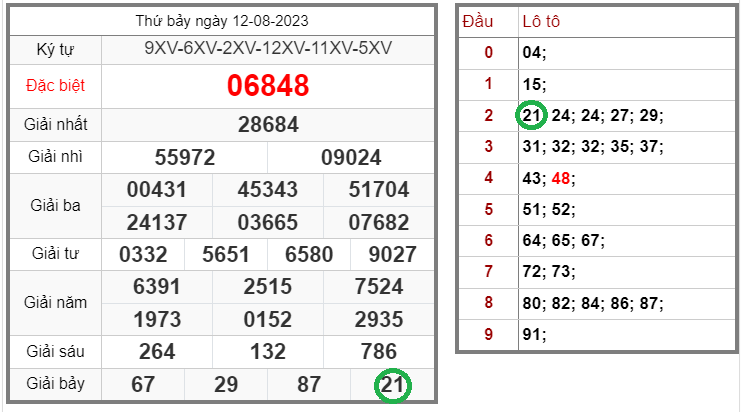Click fifth prize number 7524

379,287
